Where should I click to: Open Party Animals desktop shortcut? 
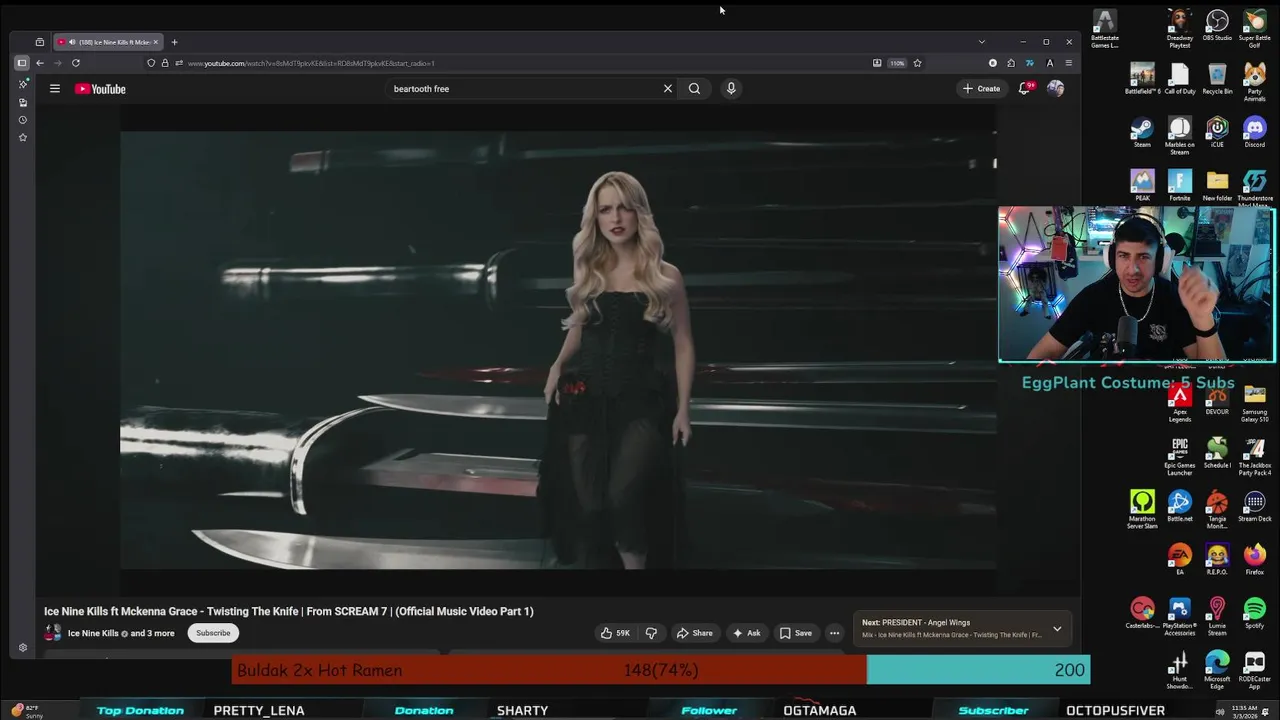tap(1255, 82)
